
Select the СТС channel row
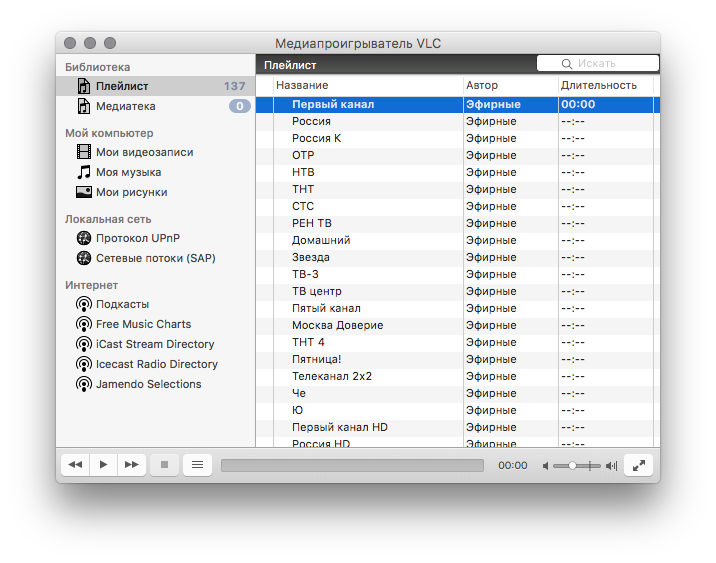point(458,206)
